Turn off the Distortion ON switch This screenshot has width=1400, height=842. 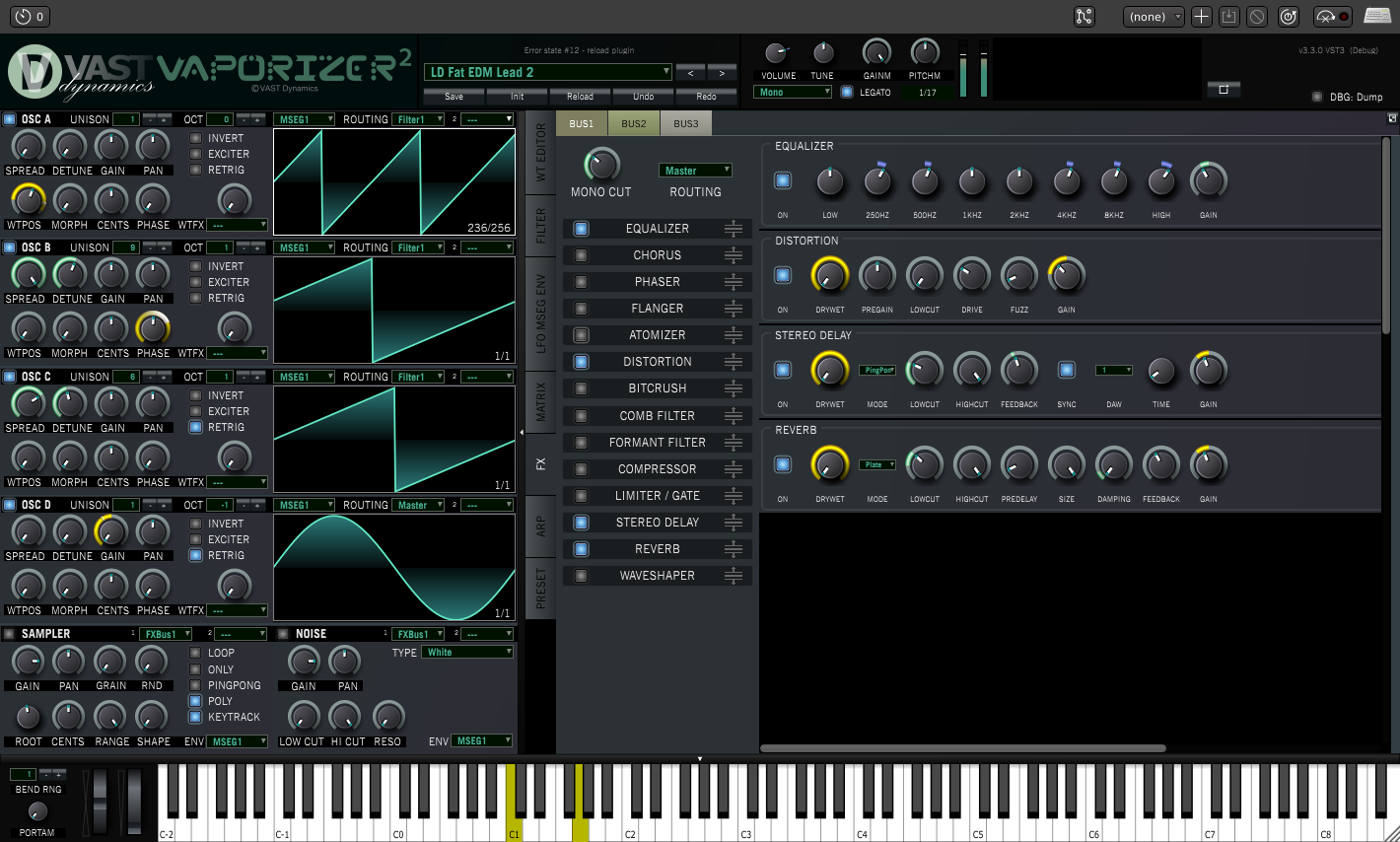click(x=783, y=275)
